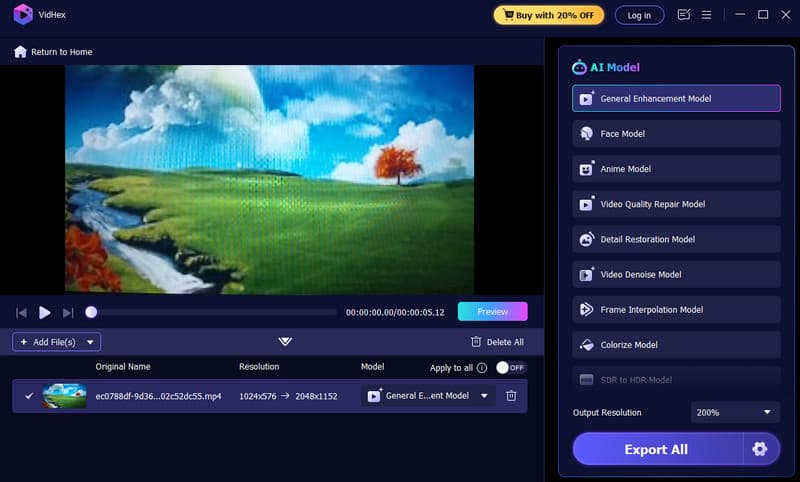Click the video timeline track
Viewport: 800px width, 482px height.
tap(213, 312)
